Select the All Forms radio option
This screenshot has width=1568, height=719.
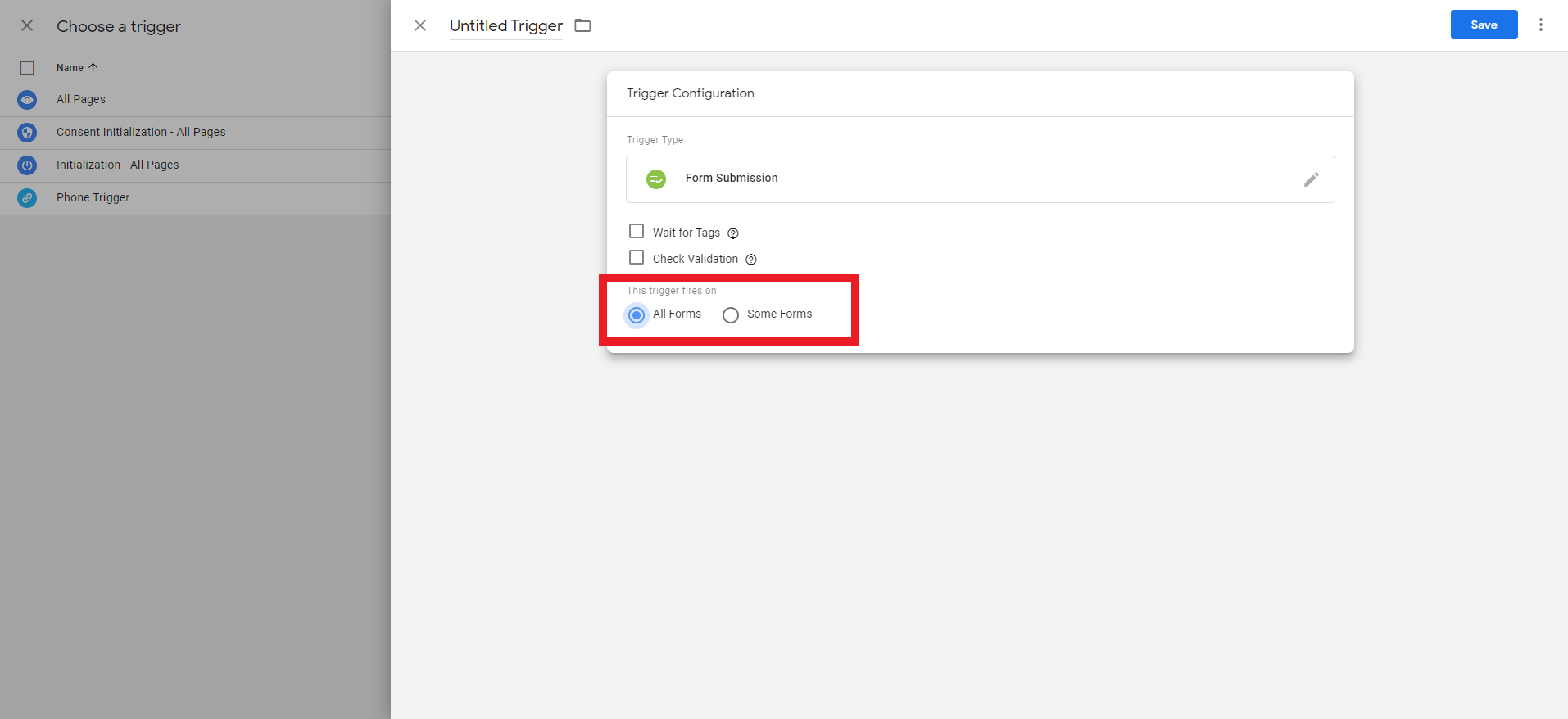(637, 315)
